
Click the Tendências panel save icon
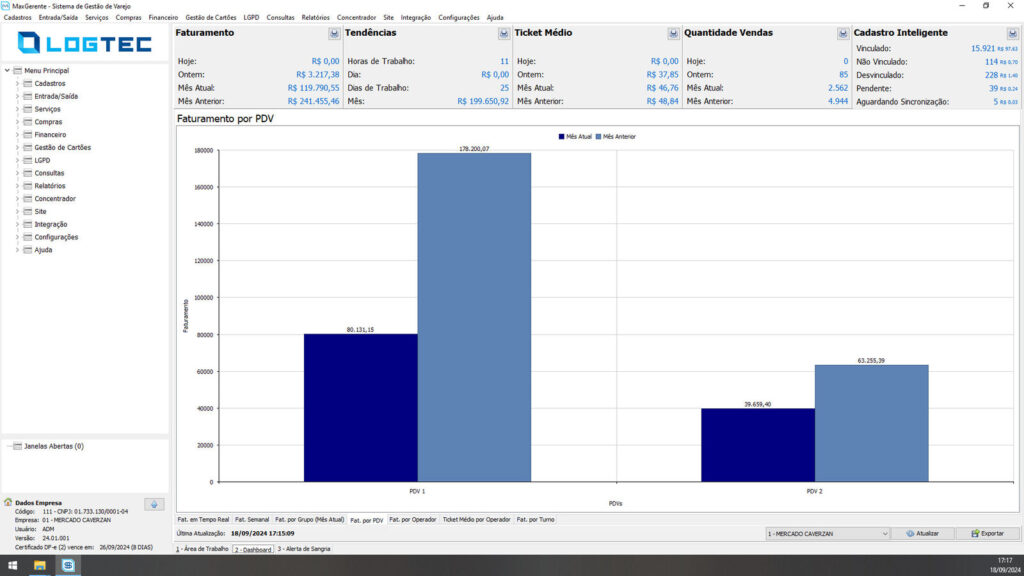click(x=504, y=33)
